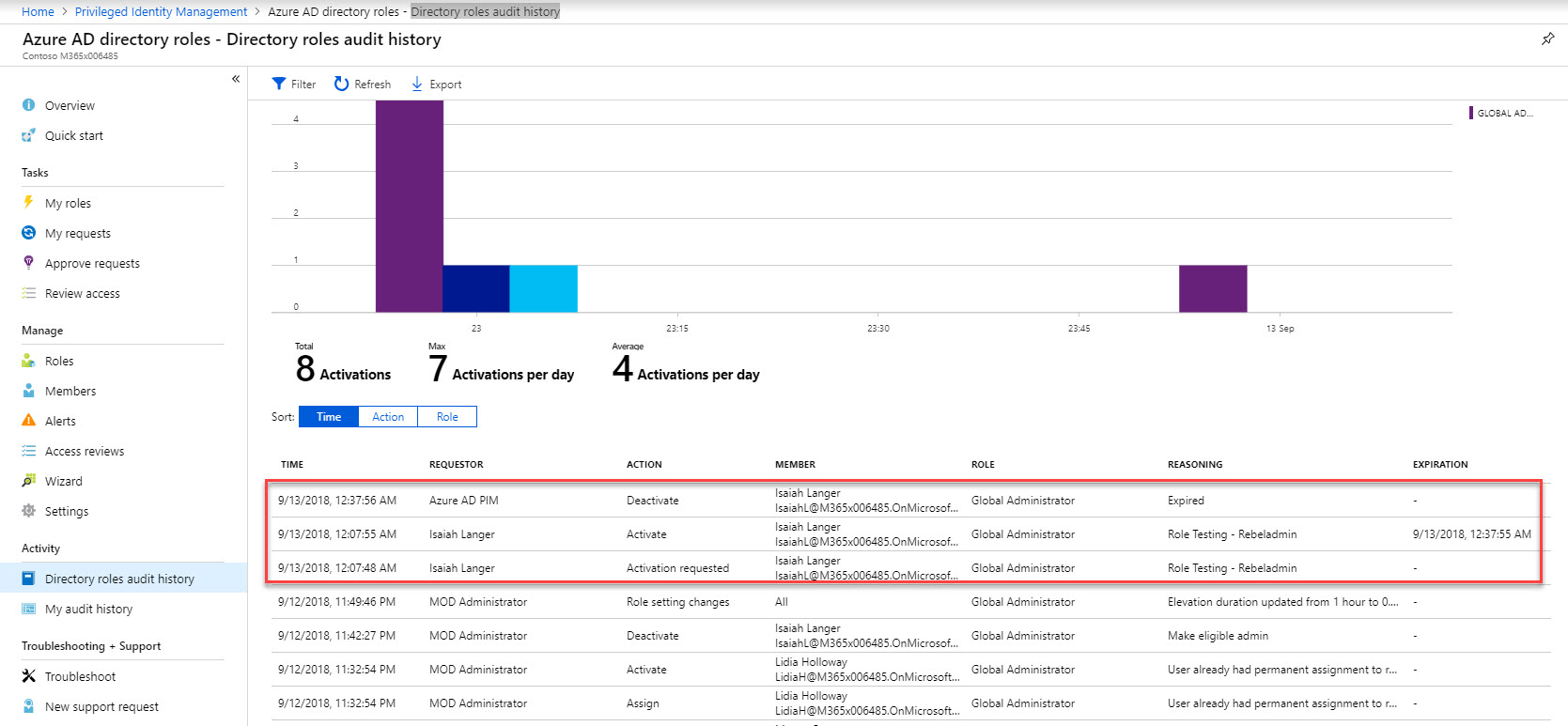Image resolution: width=1568 pixels, height=726 pixels.
Task: Open the Overview menu item
Action: pos(70,105)
